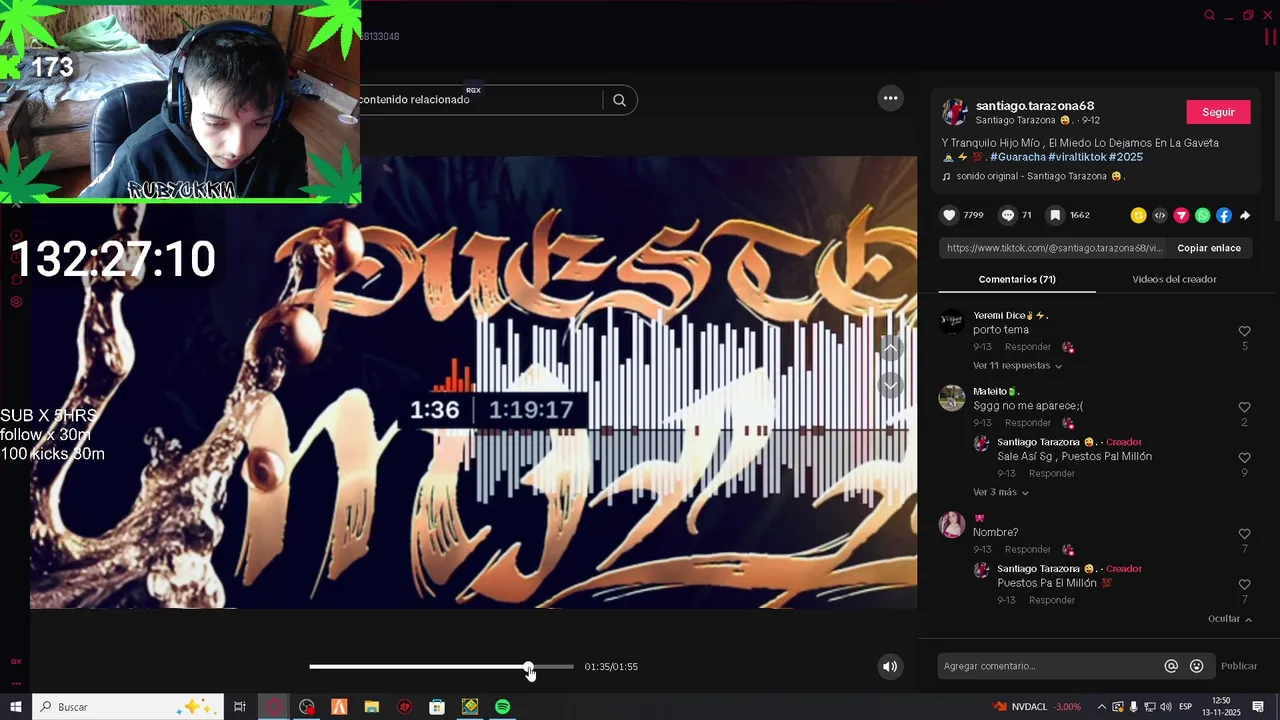
Task: Reply to the 'Nombre?' comment
Action: point(1028,550)
